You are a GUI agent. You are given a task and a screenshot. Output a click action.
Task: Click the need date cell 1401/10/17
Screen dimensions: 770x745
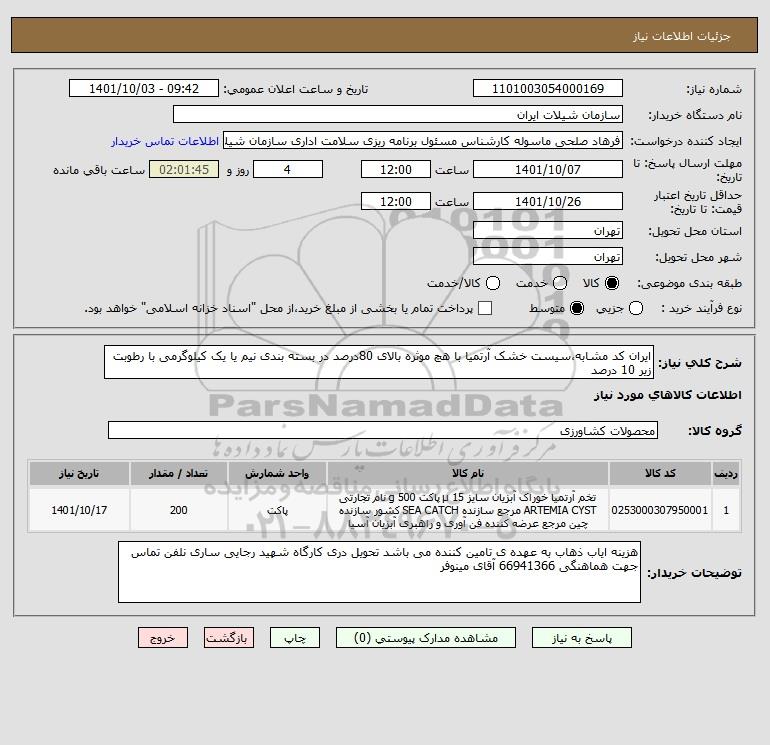click(x=79, y=510)
